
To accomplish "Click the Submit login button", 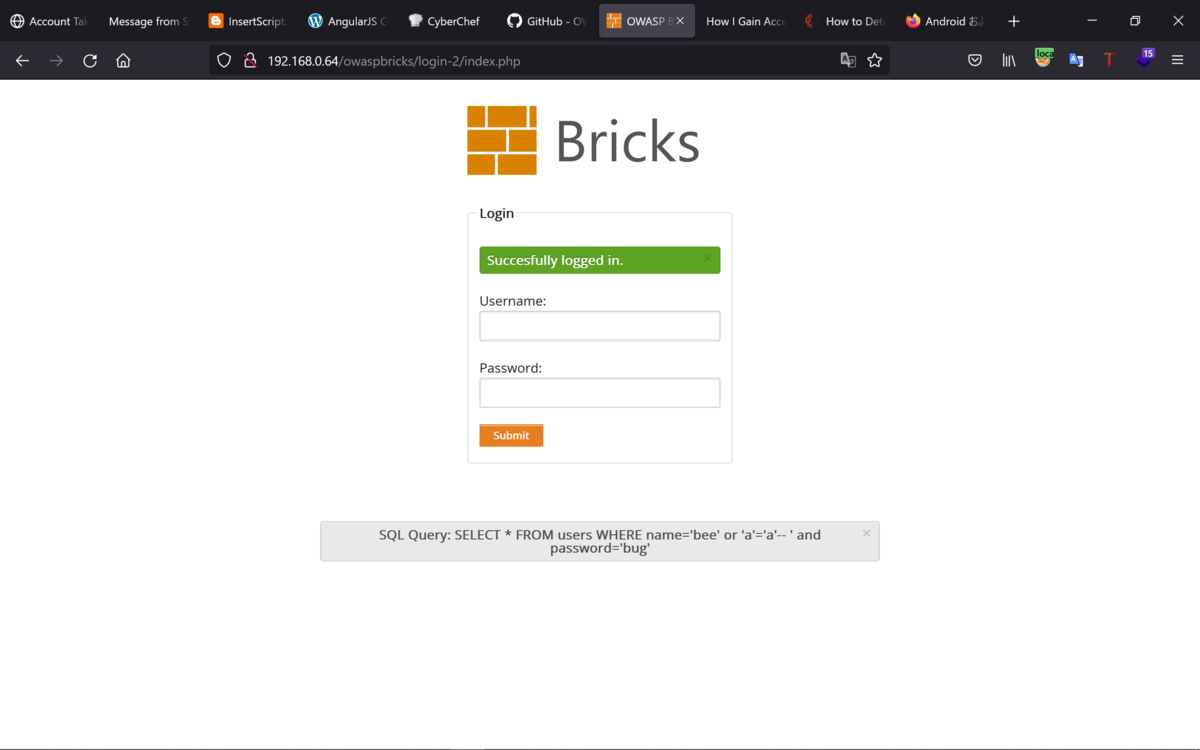I will [511, 435].
